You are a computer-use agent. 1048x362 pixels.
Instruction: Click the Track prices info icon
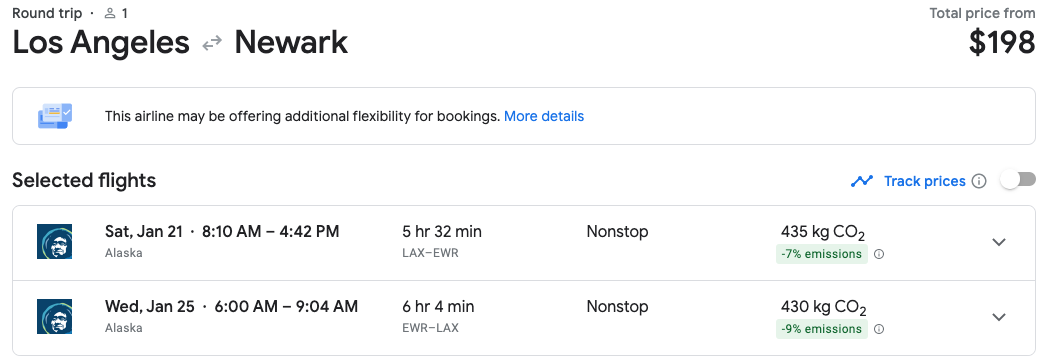point(979,181)
